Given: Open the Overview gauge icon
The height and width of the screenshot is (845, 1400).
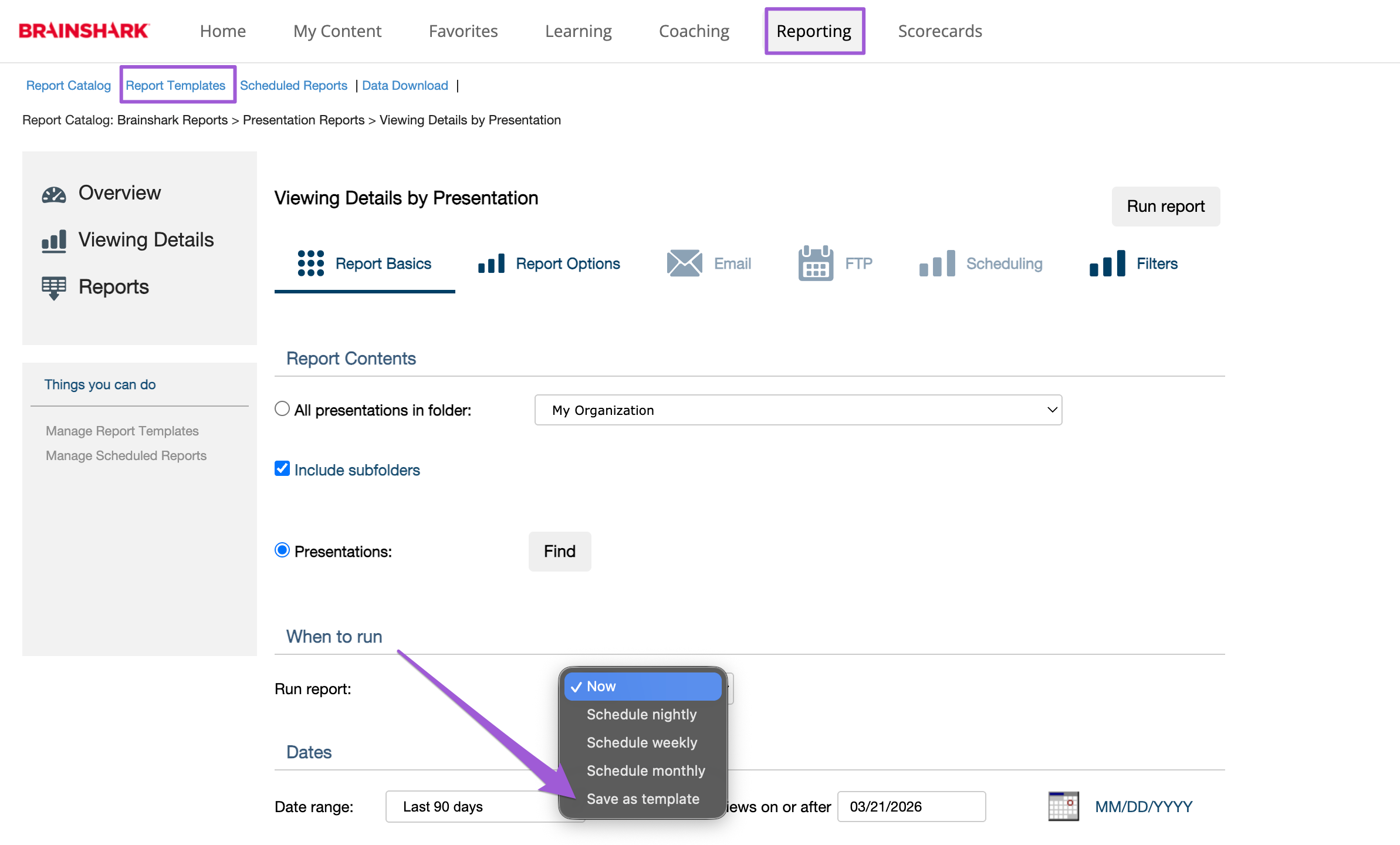Looking at the screenshot, I should pos(54,194).
